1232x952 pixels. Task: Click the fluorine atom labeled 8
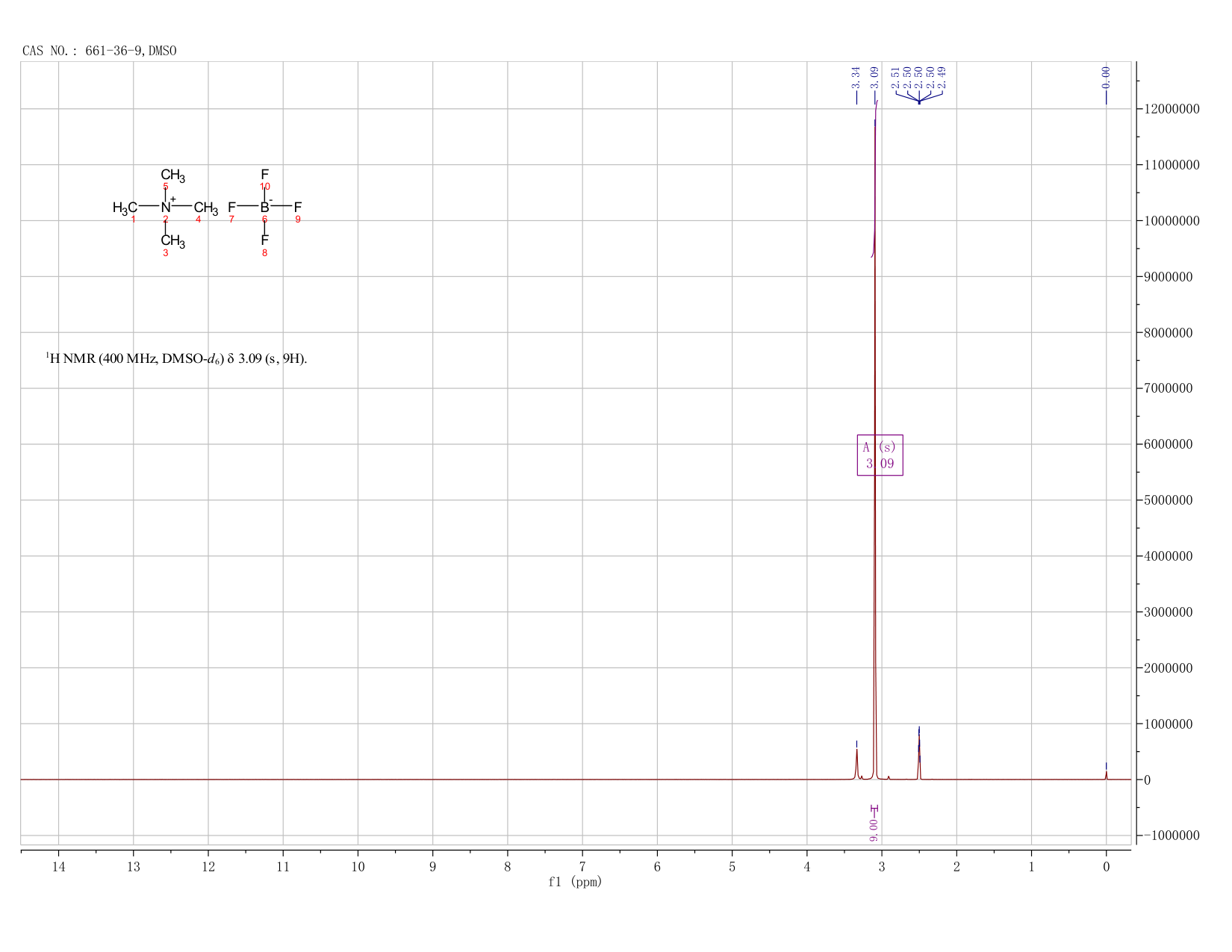(264, 240)
